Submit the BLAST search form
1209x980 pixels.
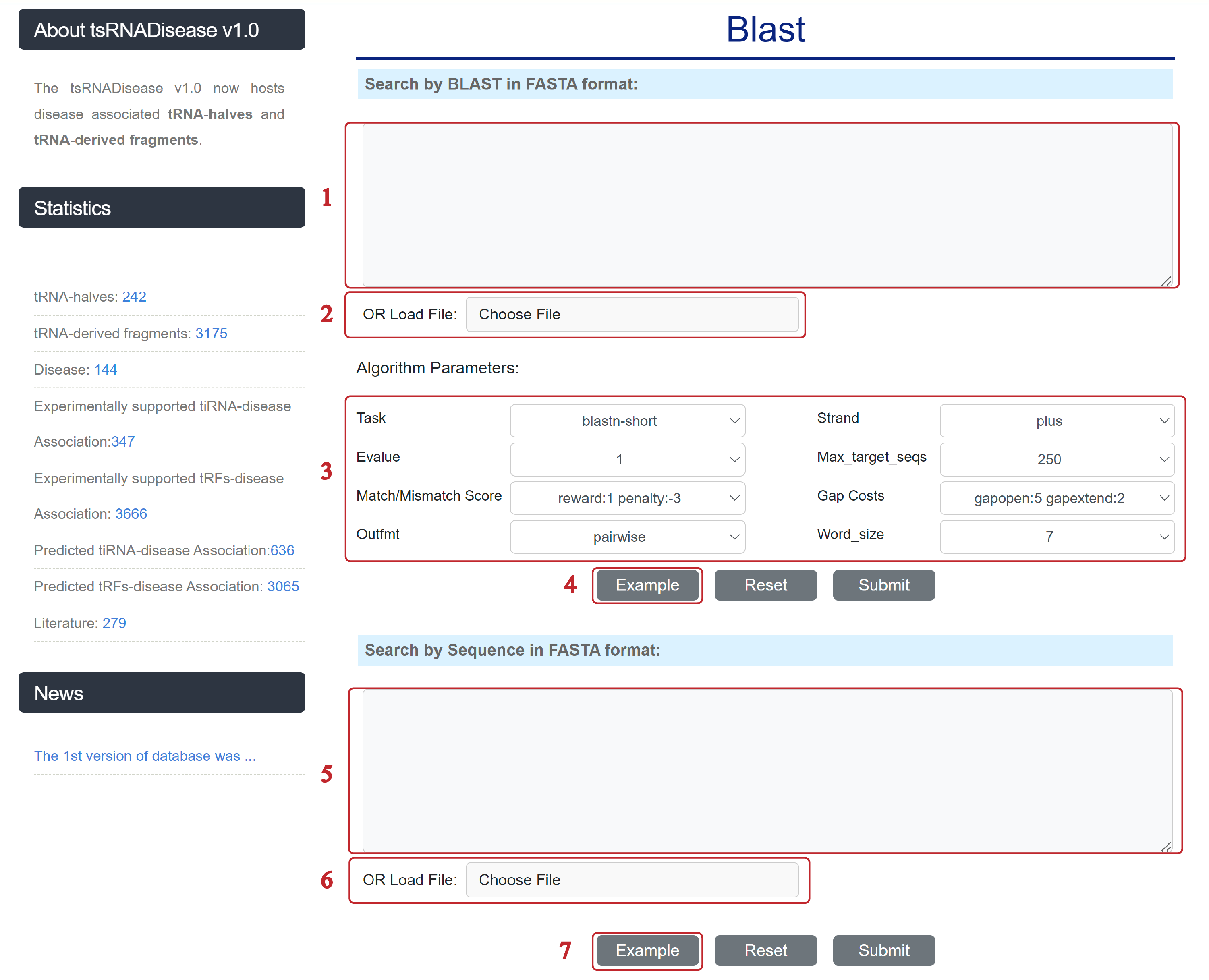[x=883, y=585]
